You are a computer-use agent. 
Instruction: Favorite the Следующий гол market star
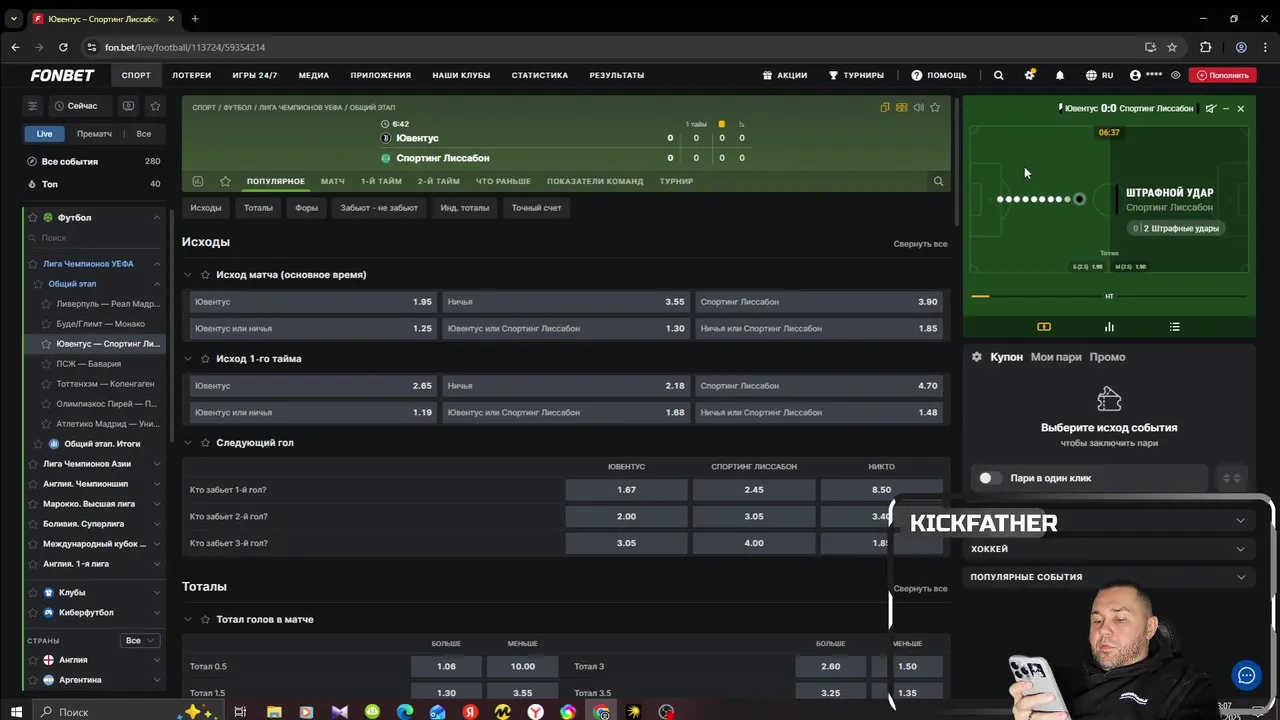coord(206,442)
